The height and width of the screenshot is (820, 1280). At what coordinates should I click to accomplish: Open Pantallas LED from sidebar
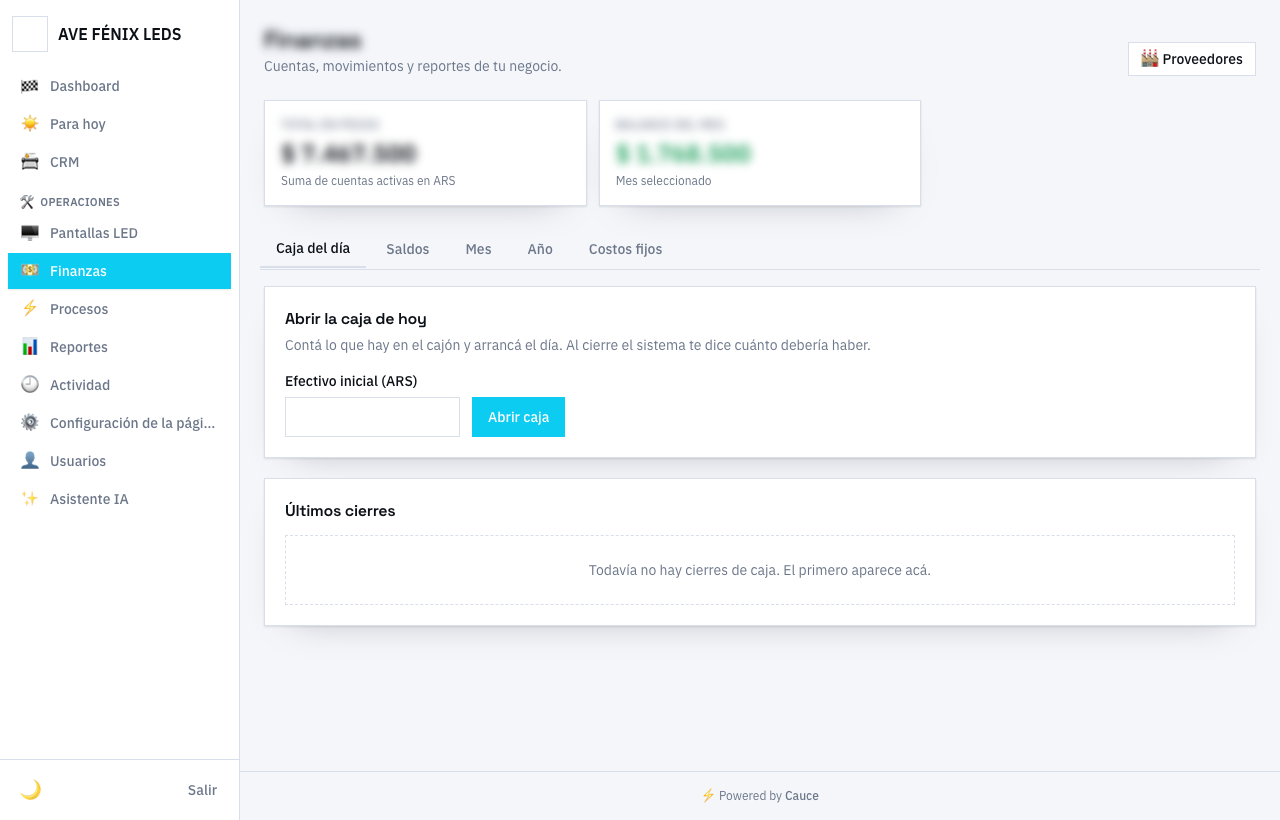pos(119,233)
